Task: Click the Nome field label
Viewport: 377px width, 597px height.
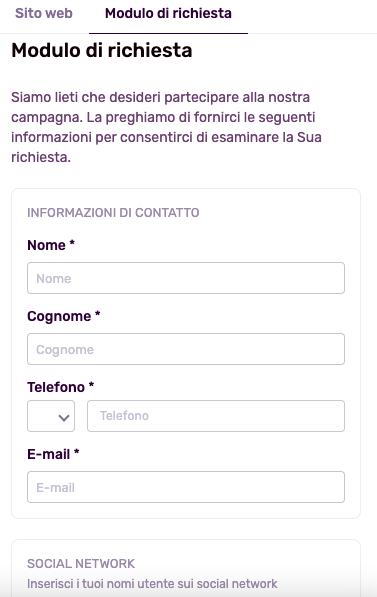Action: (x=46, y=245)
